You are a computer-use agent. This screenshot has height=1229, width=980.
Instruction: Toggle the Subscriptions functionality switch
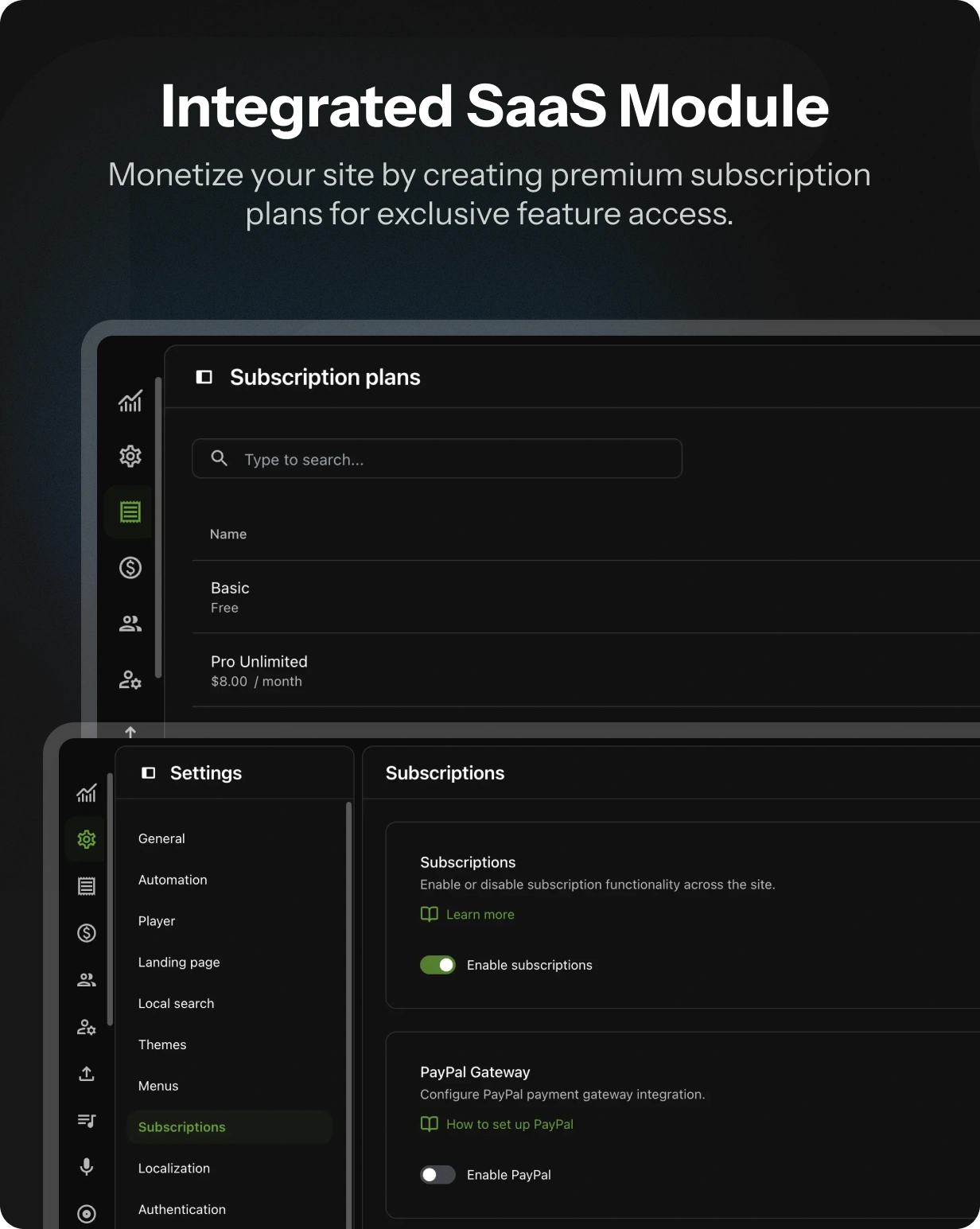click(437, 965)
